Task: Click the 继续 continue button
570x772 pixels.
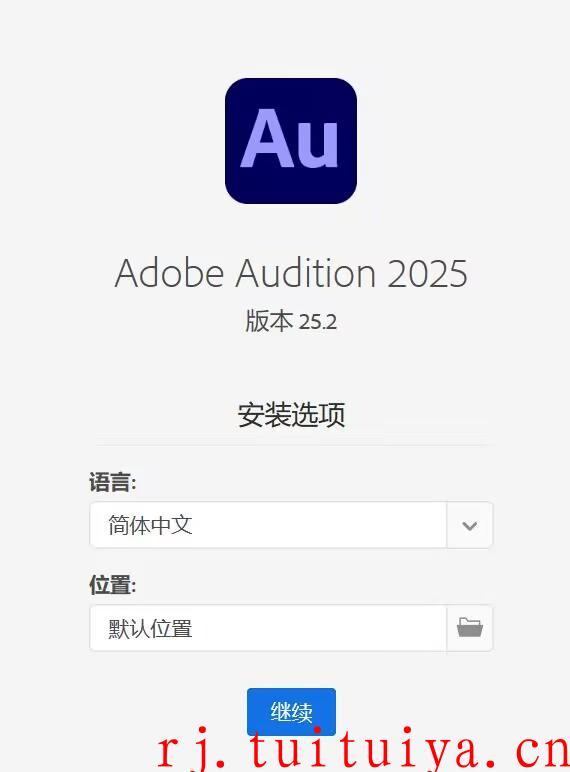Action: click(x=291, y=711)
